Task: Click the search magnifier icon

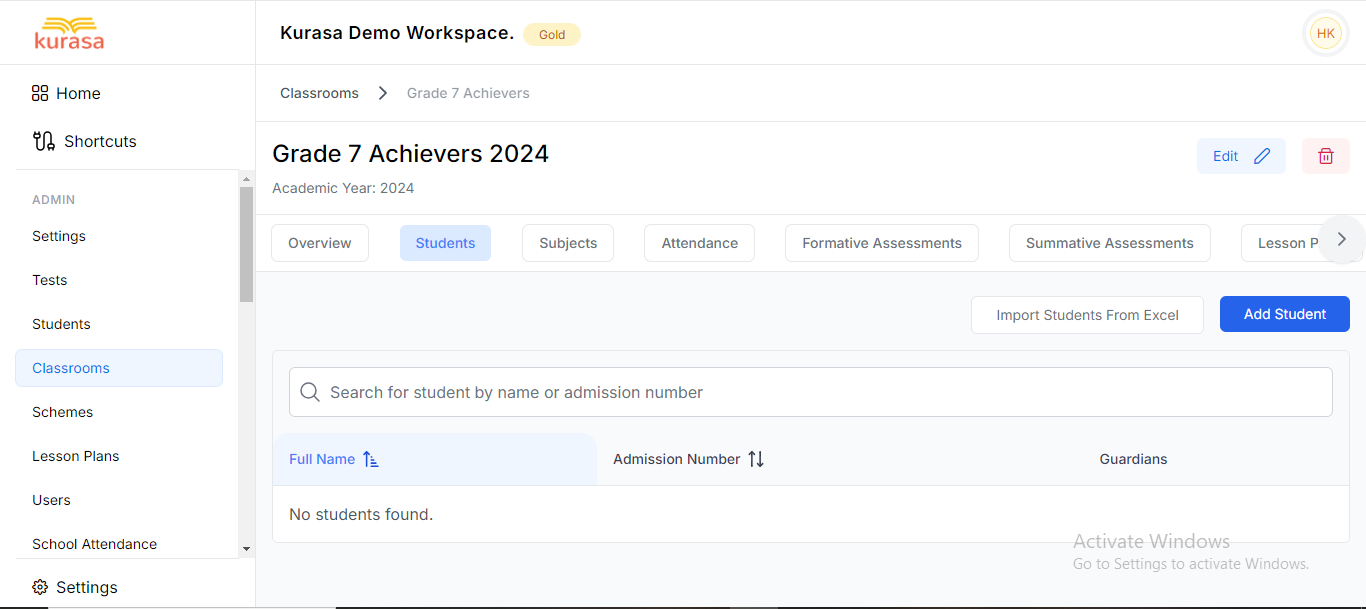Action: [x=310, y=392]
